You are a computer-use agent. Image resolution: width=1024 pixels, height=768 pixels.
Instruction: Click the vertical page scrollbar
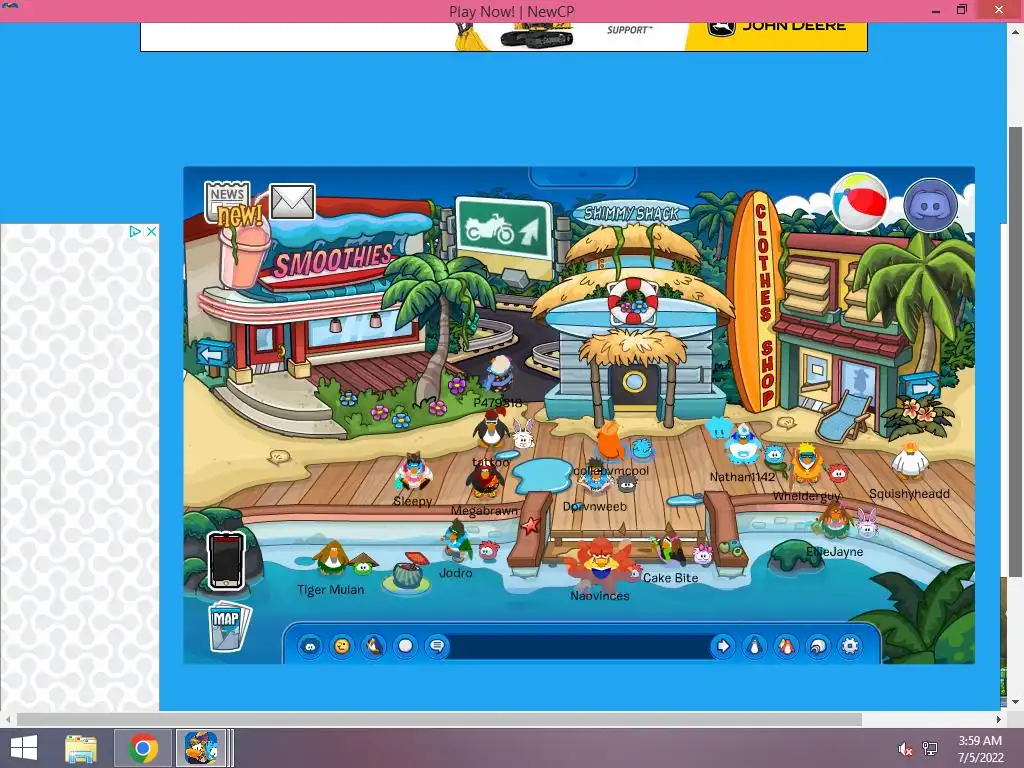click(x=1015, y=353)
